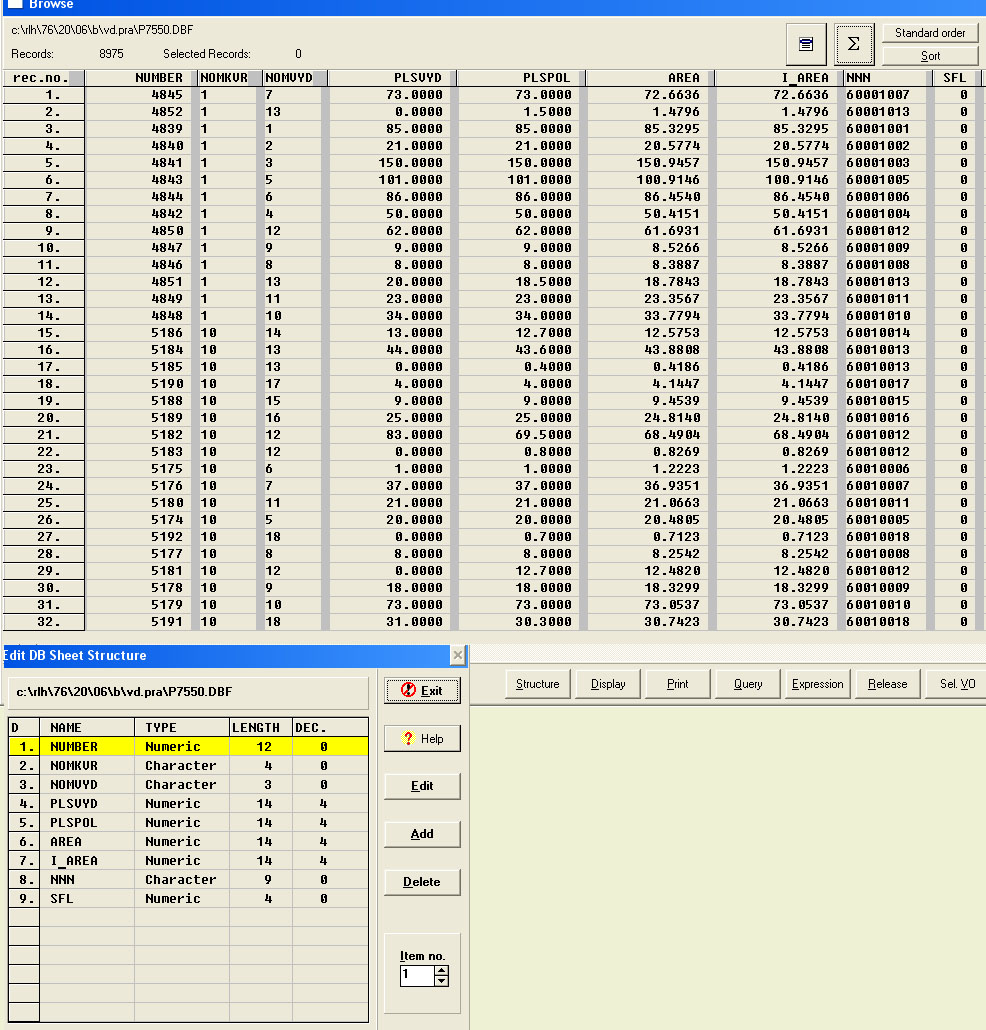Click the Standard order button
This screenshot has width=986, height=1030.
coord(929,33)
